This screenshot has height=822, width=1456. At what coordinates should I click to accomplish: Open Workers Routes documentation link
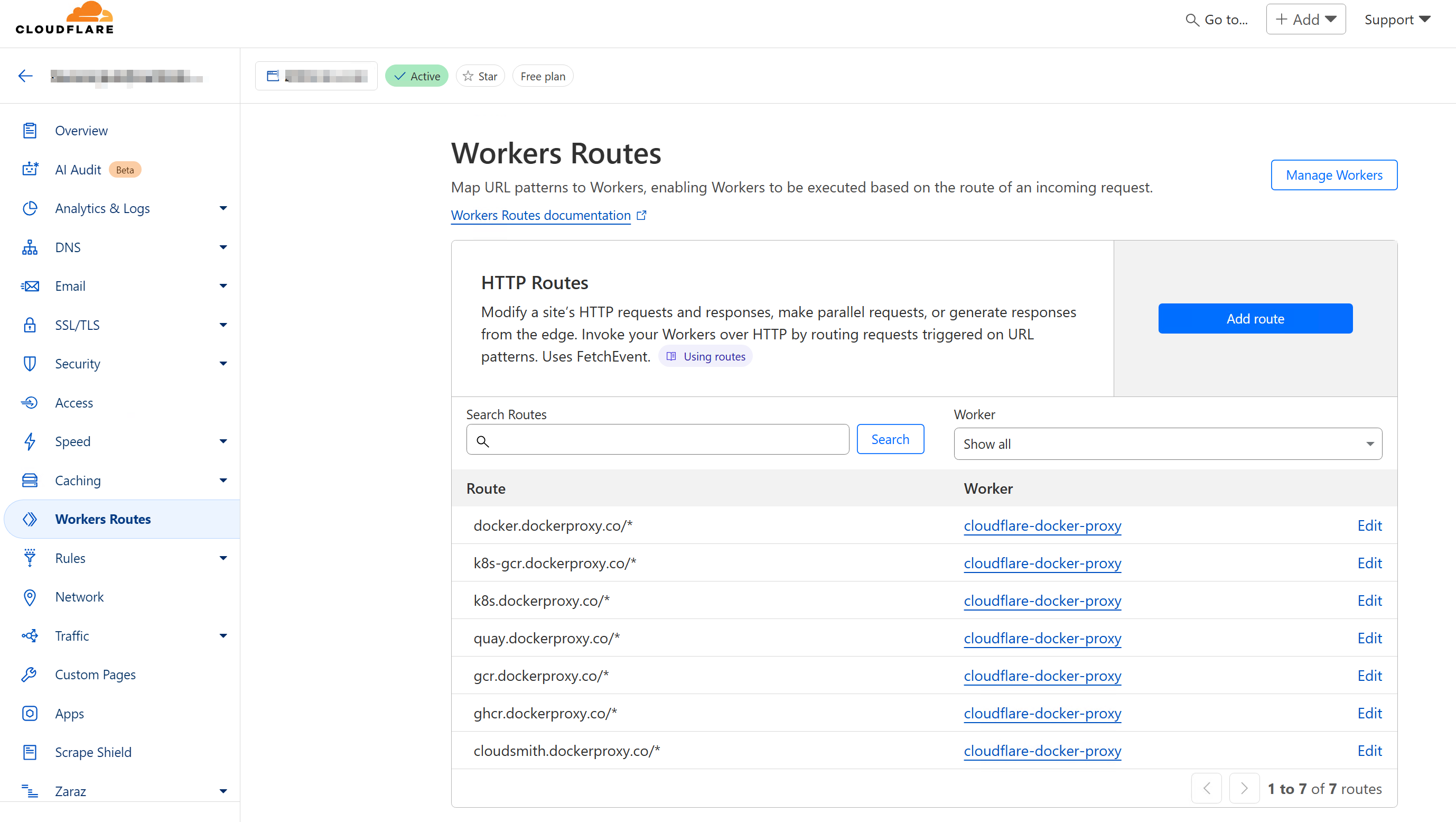point(540,215)
